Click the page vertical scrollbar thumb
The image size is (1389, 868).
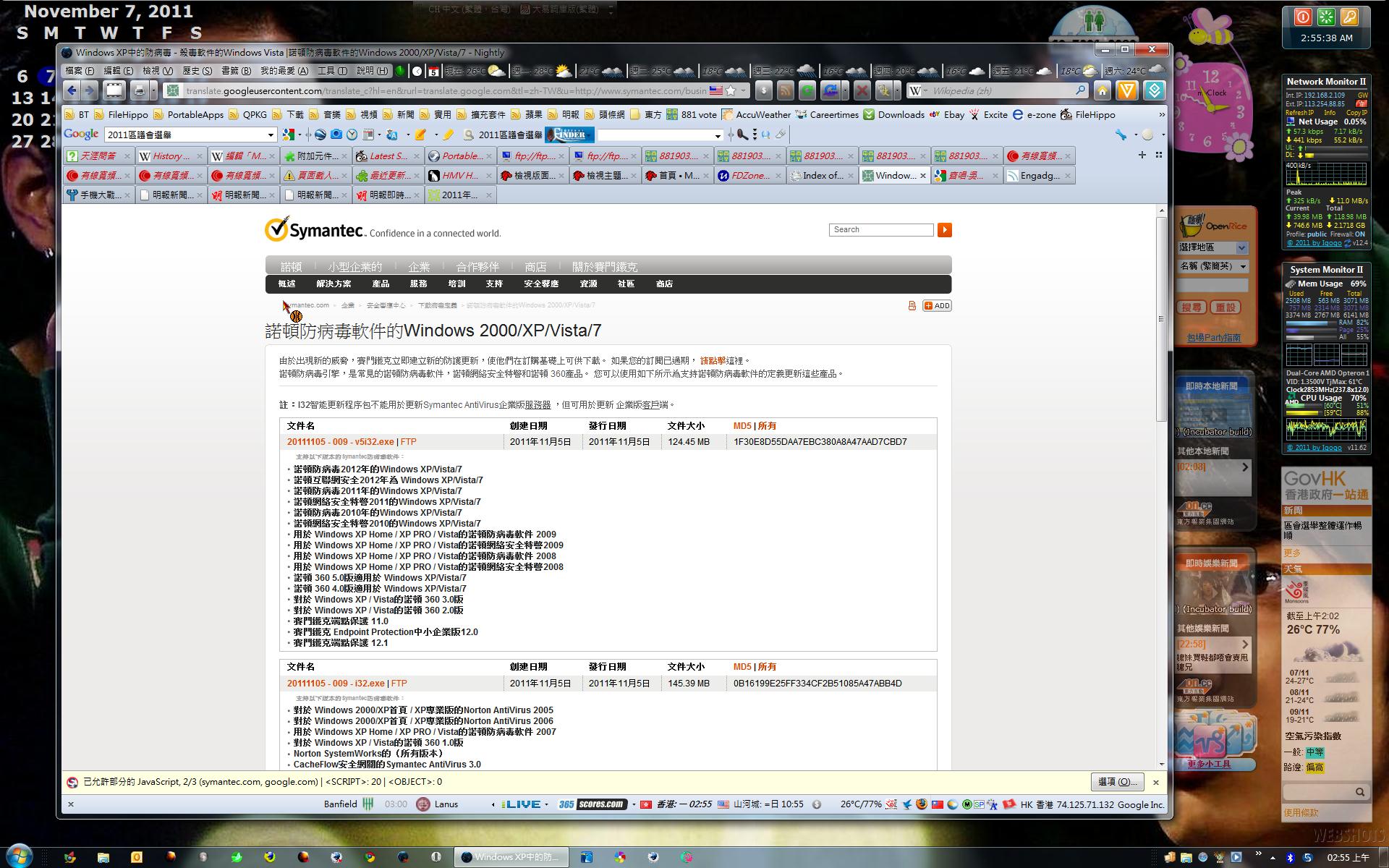click(x=1161, y=318)
